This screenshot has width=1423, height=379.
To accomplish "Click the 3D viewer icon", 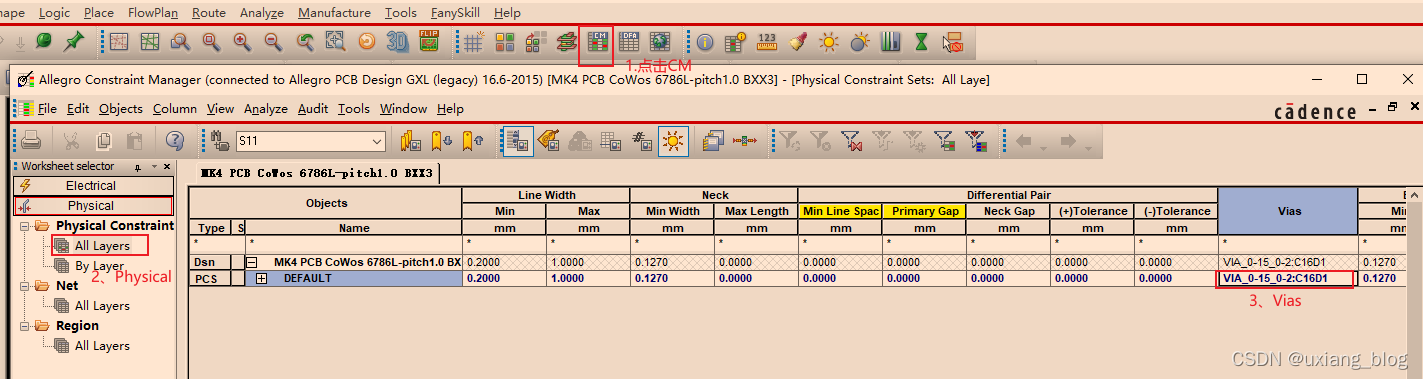I will pyautogui.click(x=398, y=42).
